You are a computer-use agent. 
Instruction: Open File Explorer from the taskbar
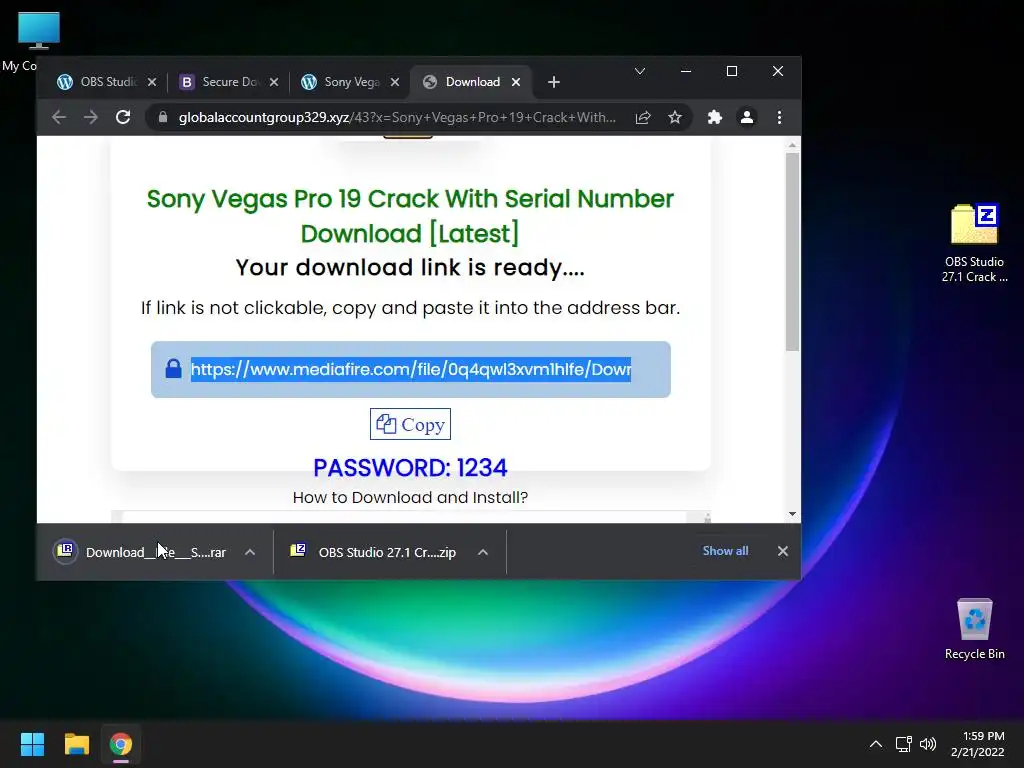click(76, 744)
